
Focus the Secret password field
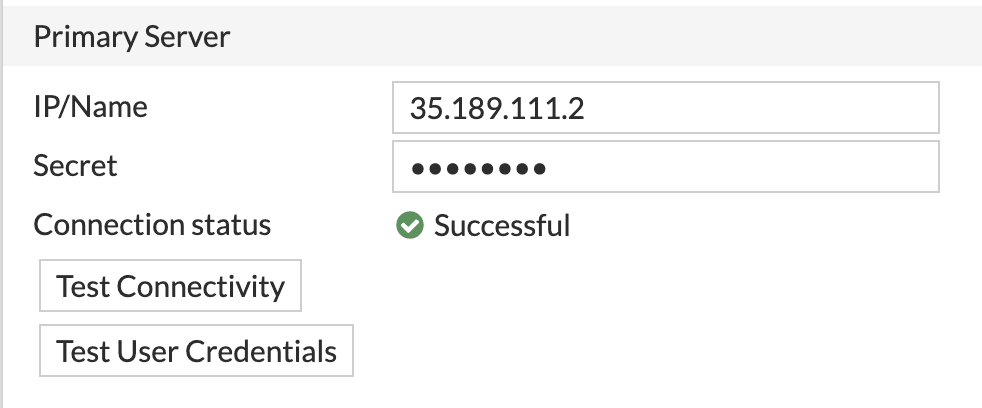coord(666,167)
